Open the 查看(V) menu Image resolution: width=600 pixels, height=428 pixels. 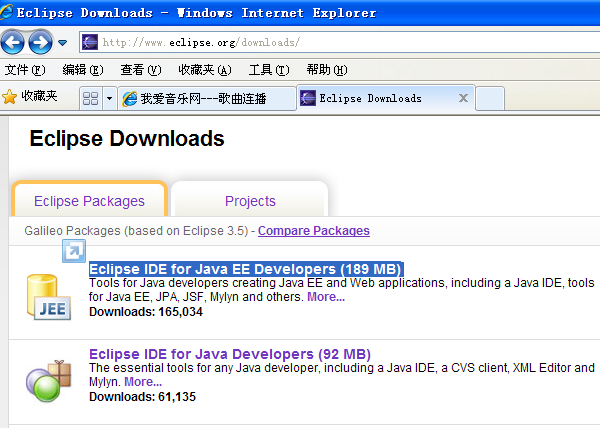[141, 70]
